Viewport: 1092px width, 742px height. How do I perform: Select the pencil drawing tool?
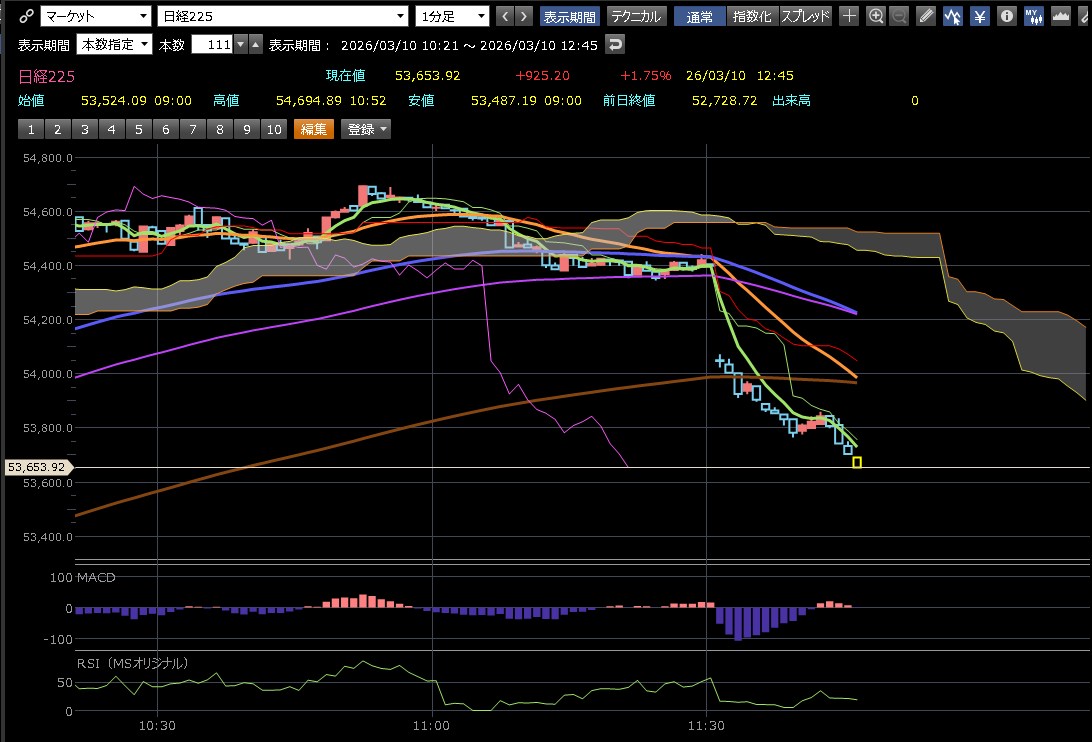tap(926, 16)
